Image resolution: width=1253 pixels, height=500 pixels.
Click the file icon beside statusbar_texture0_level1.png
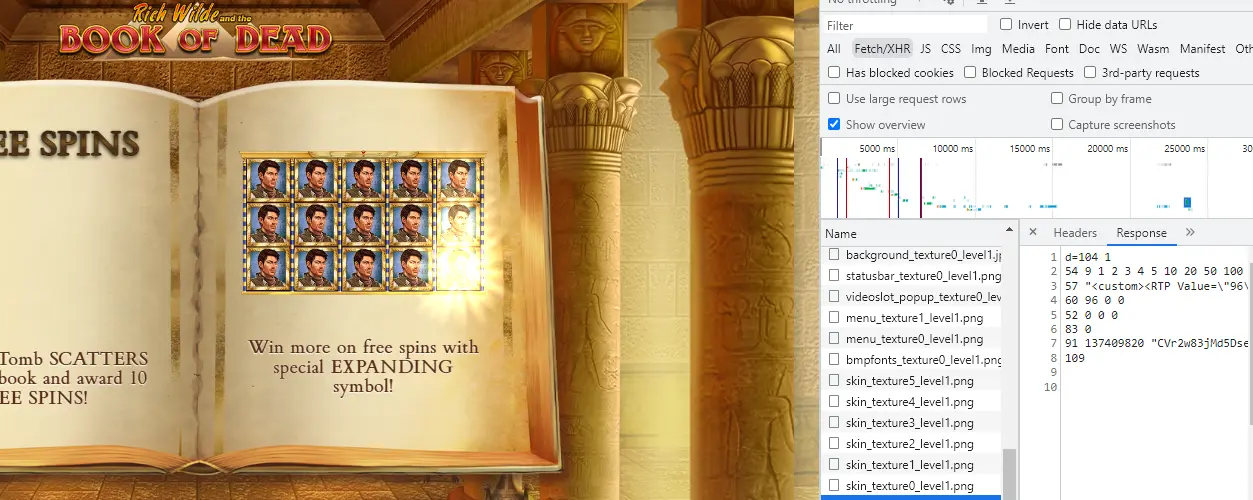click(x=834, y=276)
